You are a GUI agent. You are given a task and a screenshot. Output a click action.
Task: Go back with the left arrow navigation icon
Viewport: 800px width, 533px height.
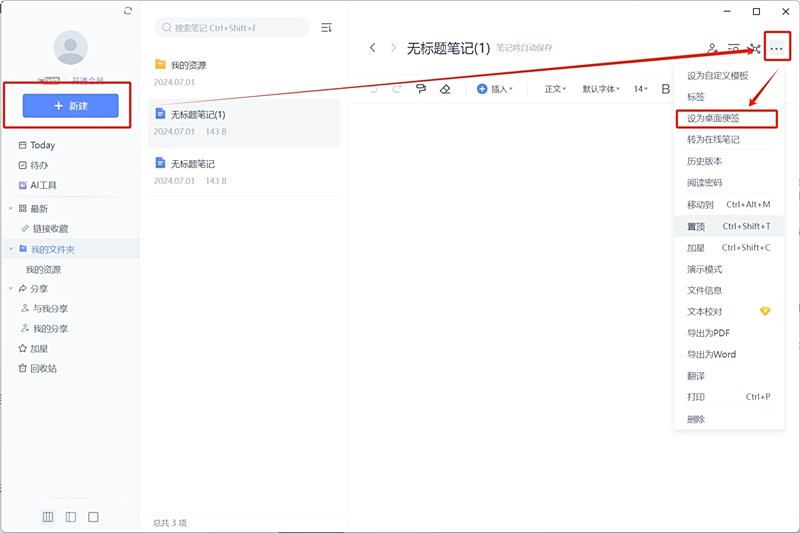coord(373,48)
